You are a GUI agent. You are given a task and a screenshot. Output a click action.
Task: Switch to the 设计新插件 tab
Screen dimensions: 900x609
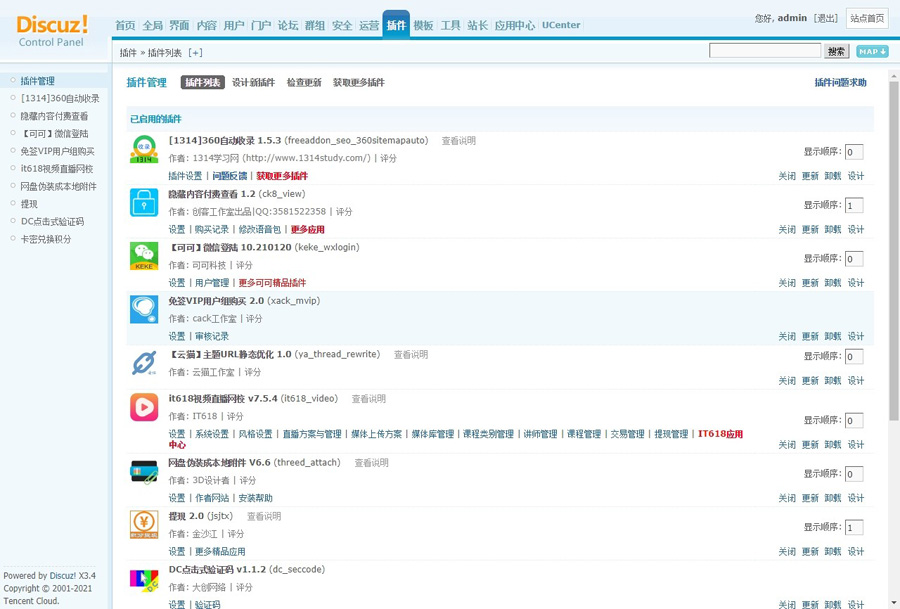tap(253, 83)
